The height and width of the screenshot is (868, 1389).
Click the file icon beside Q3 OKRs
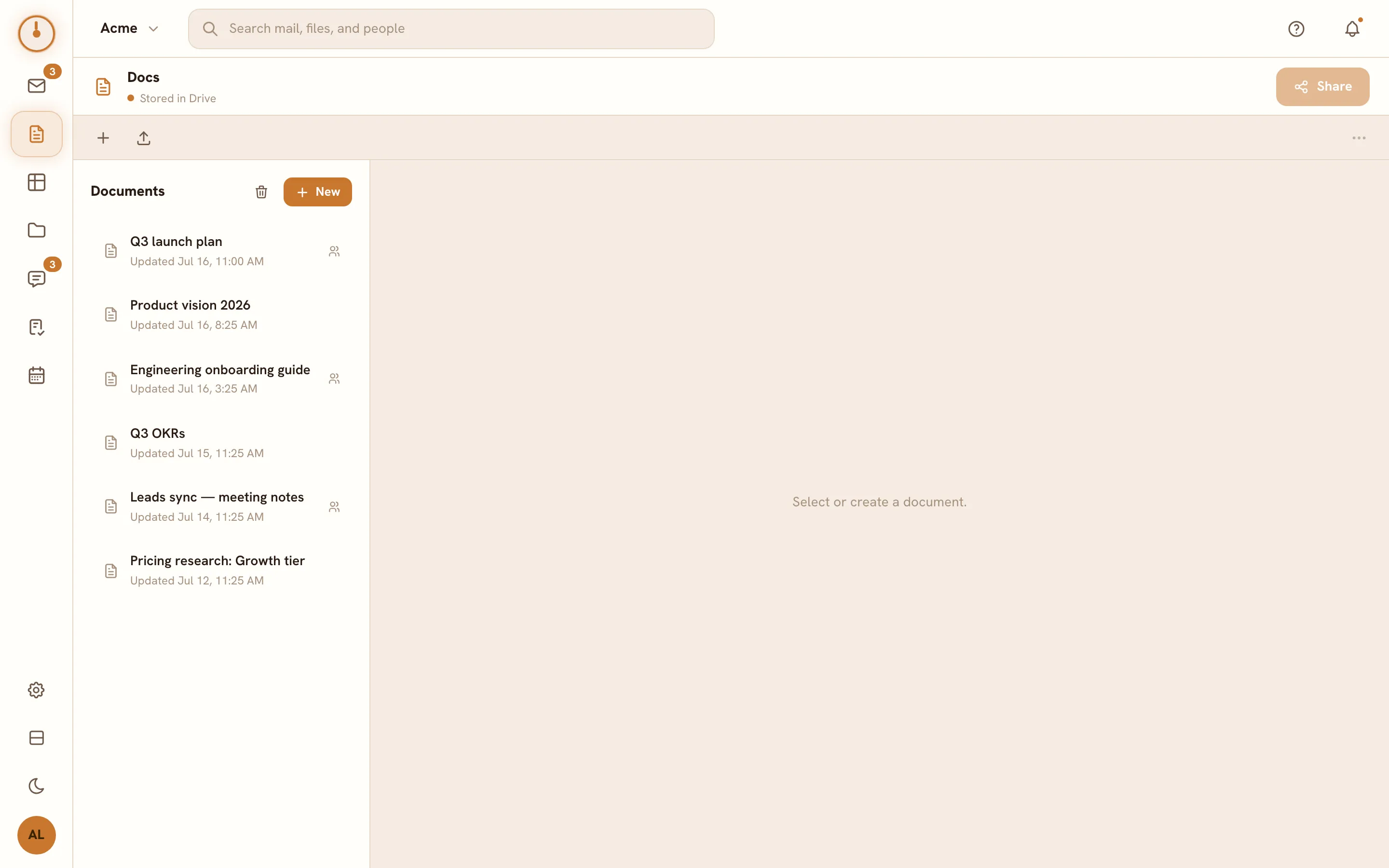tap(111, 443)
